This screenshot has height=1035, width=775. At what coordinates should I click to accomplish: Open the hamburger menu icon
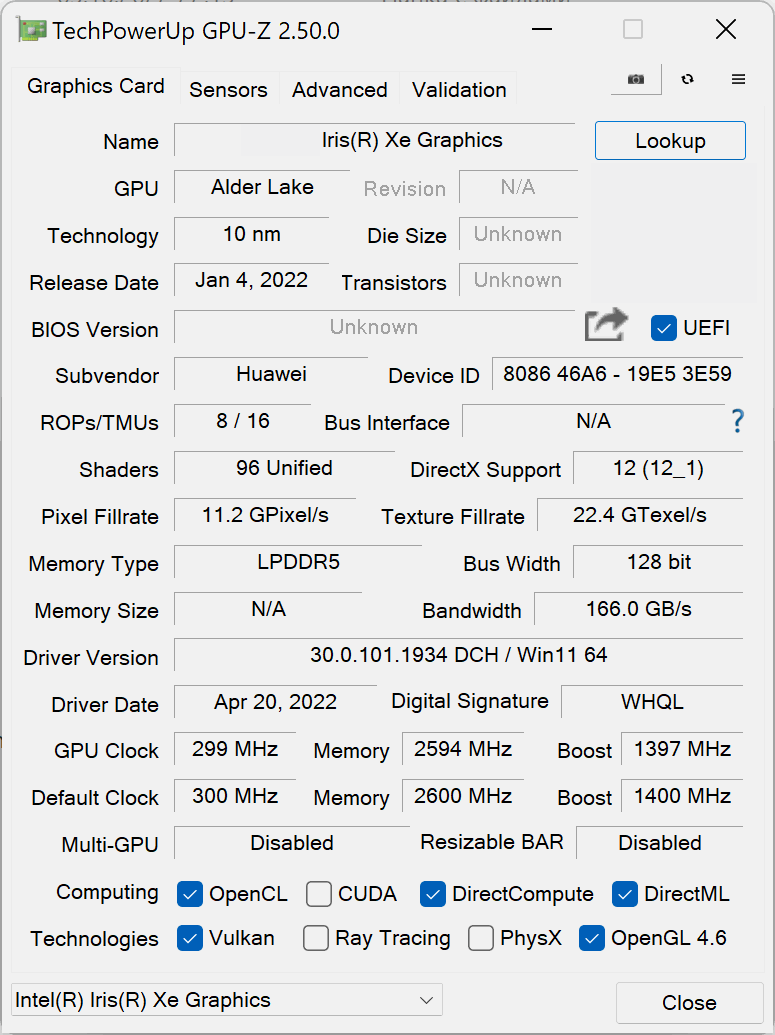pyautogui.click(x=739, y=79)
